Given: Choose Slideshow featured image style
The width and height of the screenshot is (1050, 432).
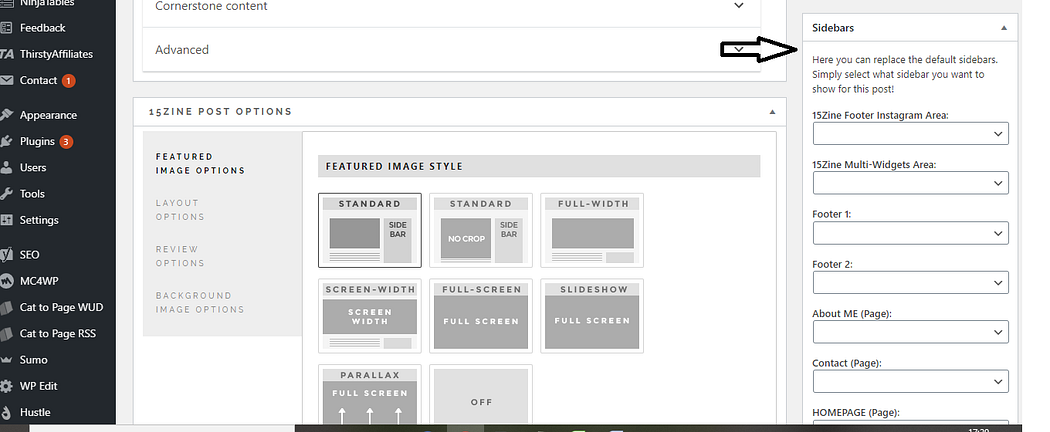Looking at the screenshot, I should pyautogui.click(x=592, y=315).
